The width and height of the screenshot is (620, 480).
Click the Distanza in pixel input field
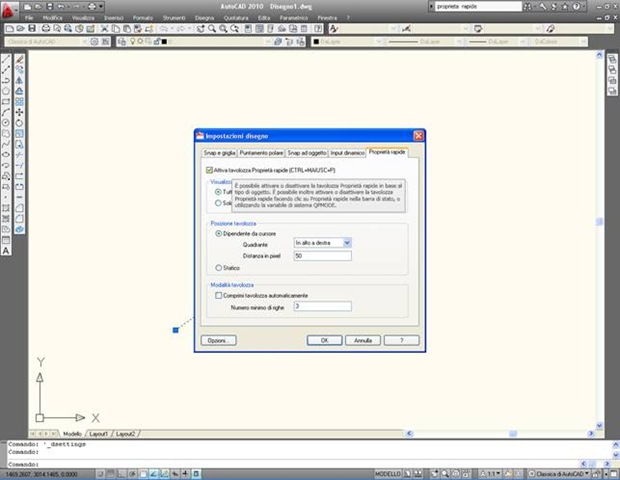322,256
